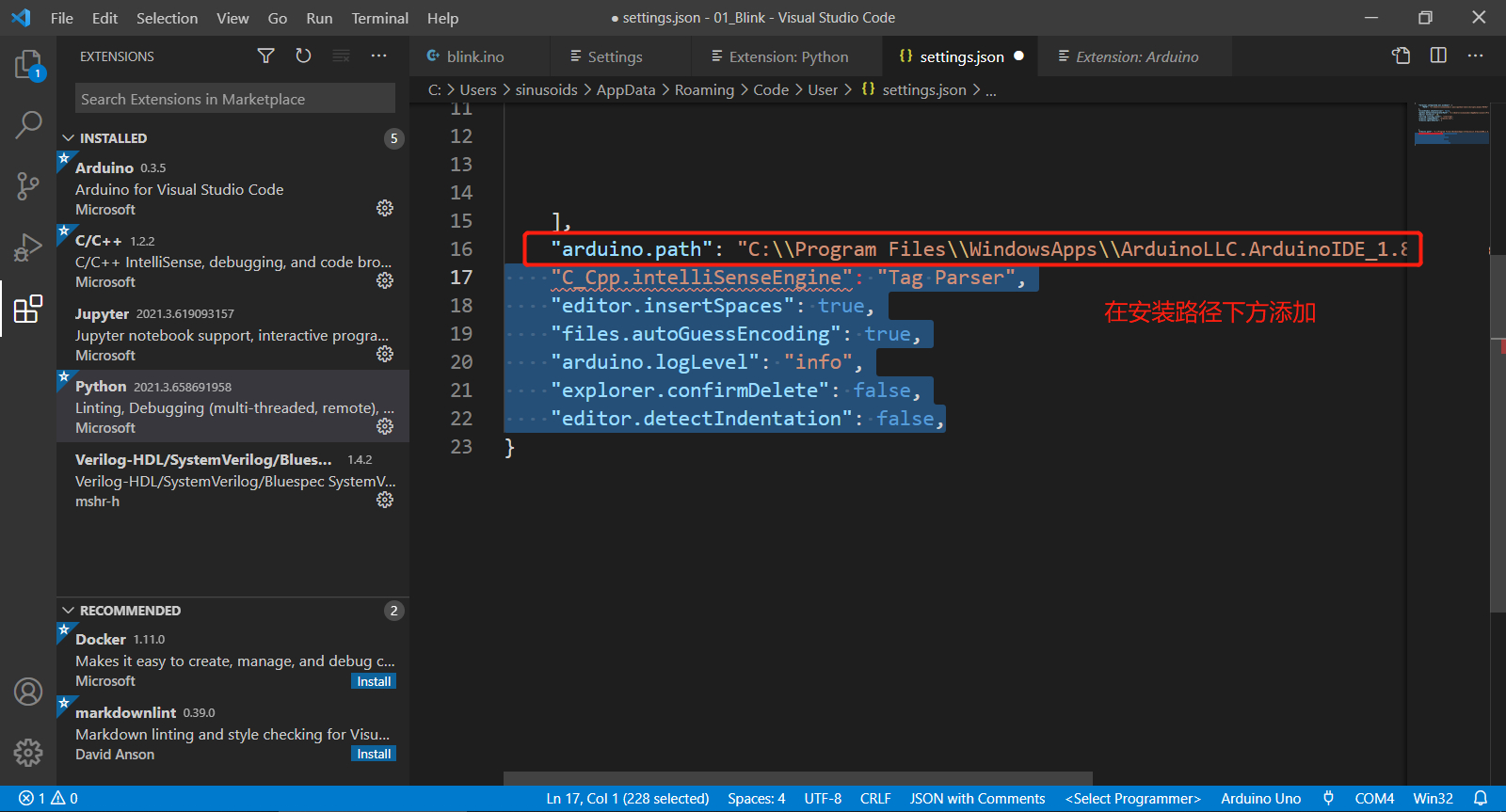1506x812 pixels.
Task: Install the Docker extension
Action: pyautogui.click(x=374, y=681)
